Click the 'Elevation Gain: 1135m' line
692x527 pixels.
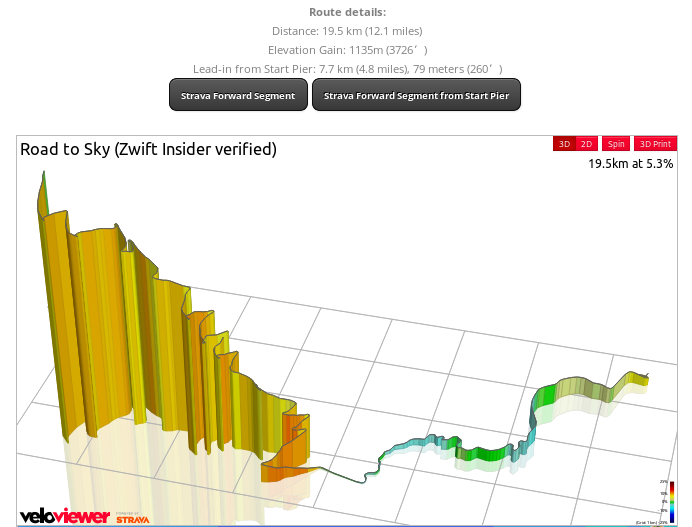(347, 50)
